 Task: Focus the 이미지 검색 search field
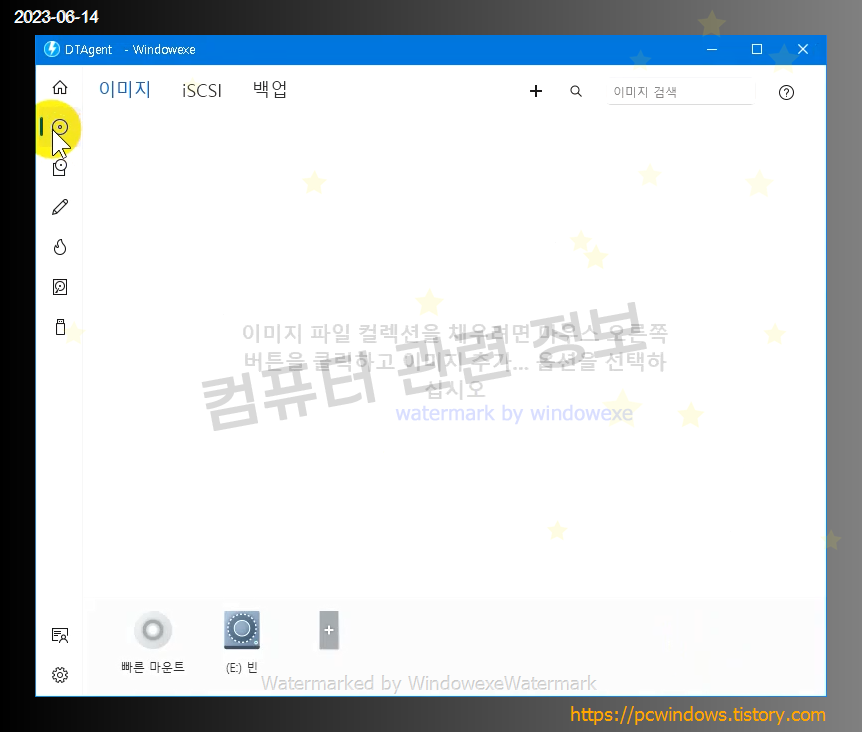(681, 92)
